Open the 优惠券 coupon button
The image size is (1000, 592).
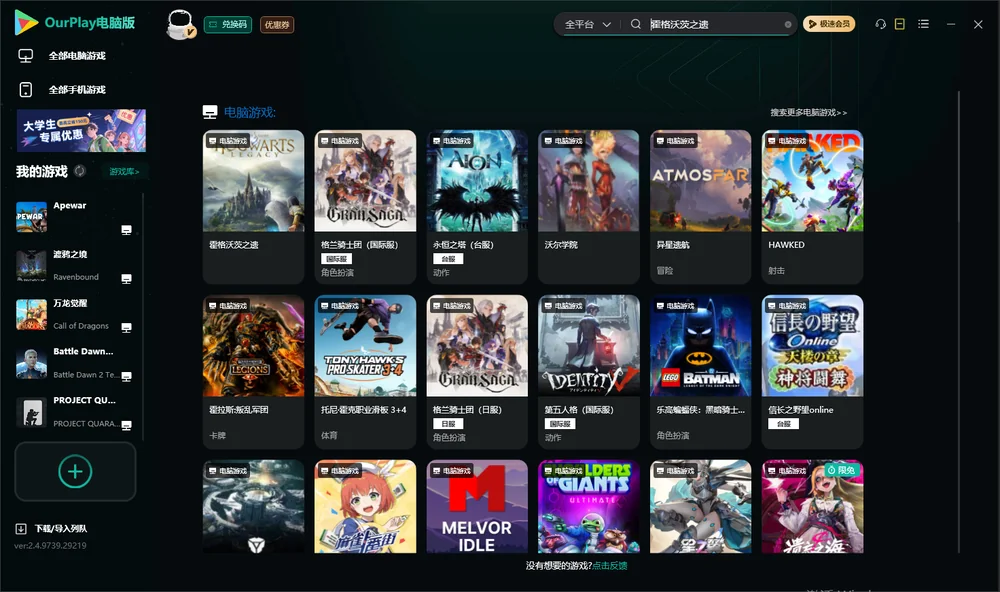pyautogui.click(x=277, y=25)
